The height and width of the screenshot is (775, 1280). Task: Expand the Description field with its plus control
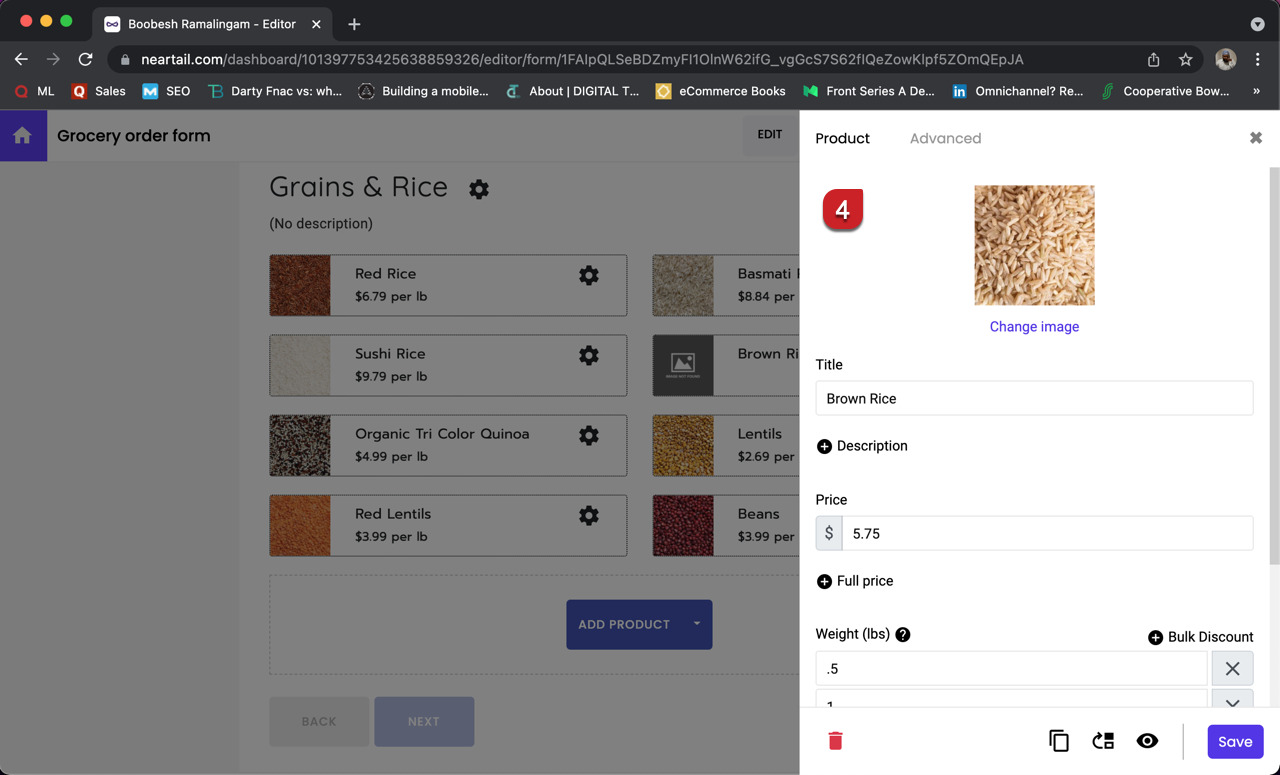[x=824, y=446]
